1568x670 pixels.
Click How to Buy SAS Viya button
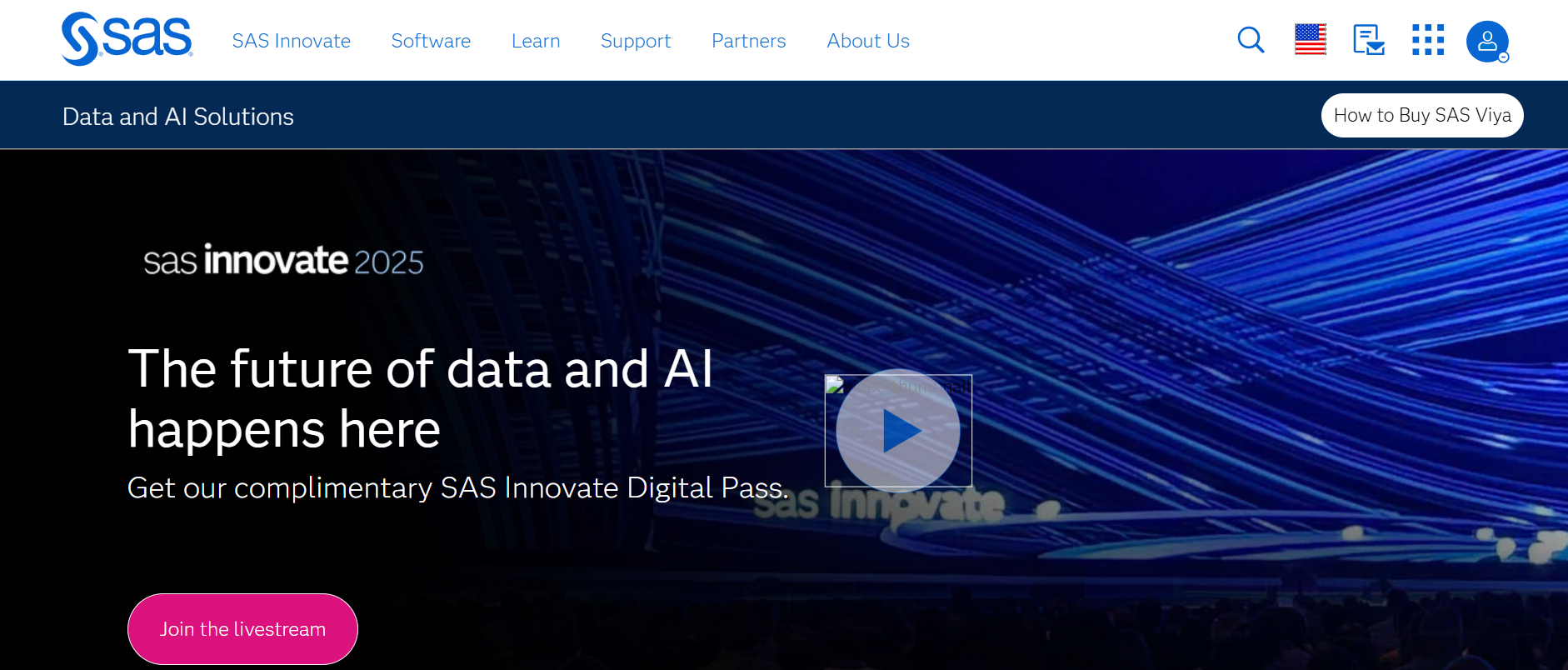click(x=1422, y=115)
